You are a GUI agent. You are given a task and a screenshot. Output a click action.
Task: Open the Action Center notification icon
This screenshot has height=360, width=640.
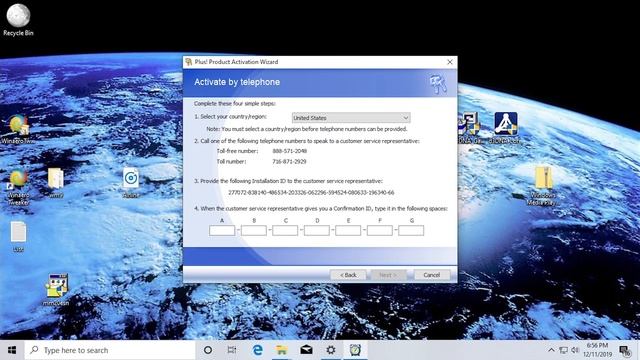625,350
